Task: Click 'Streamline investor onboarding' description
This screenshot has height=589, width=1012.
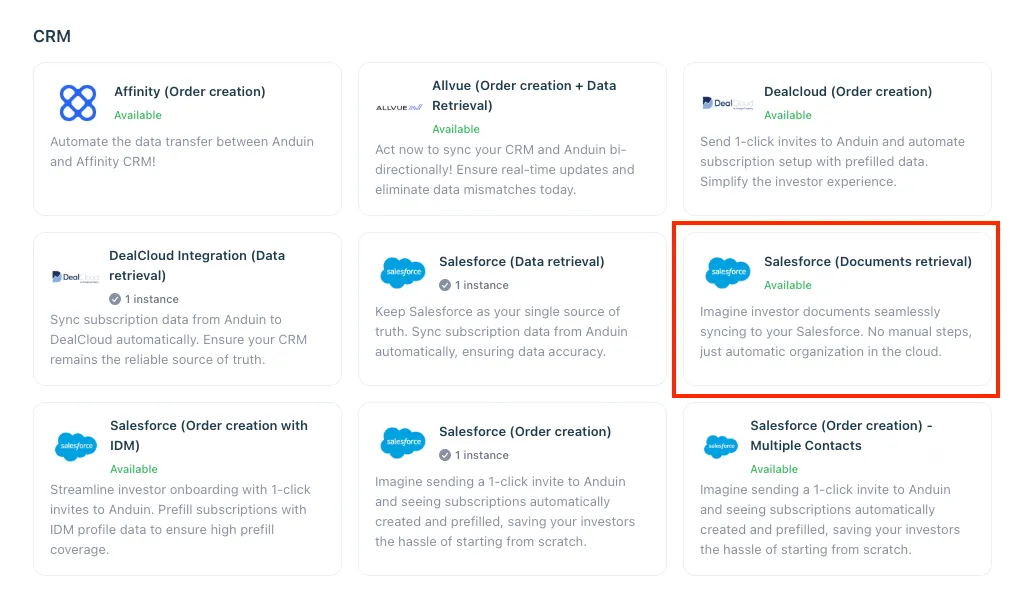Action: coord(180,519)
